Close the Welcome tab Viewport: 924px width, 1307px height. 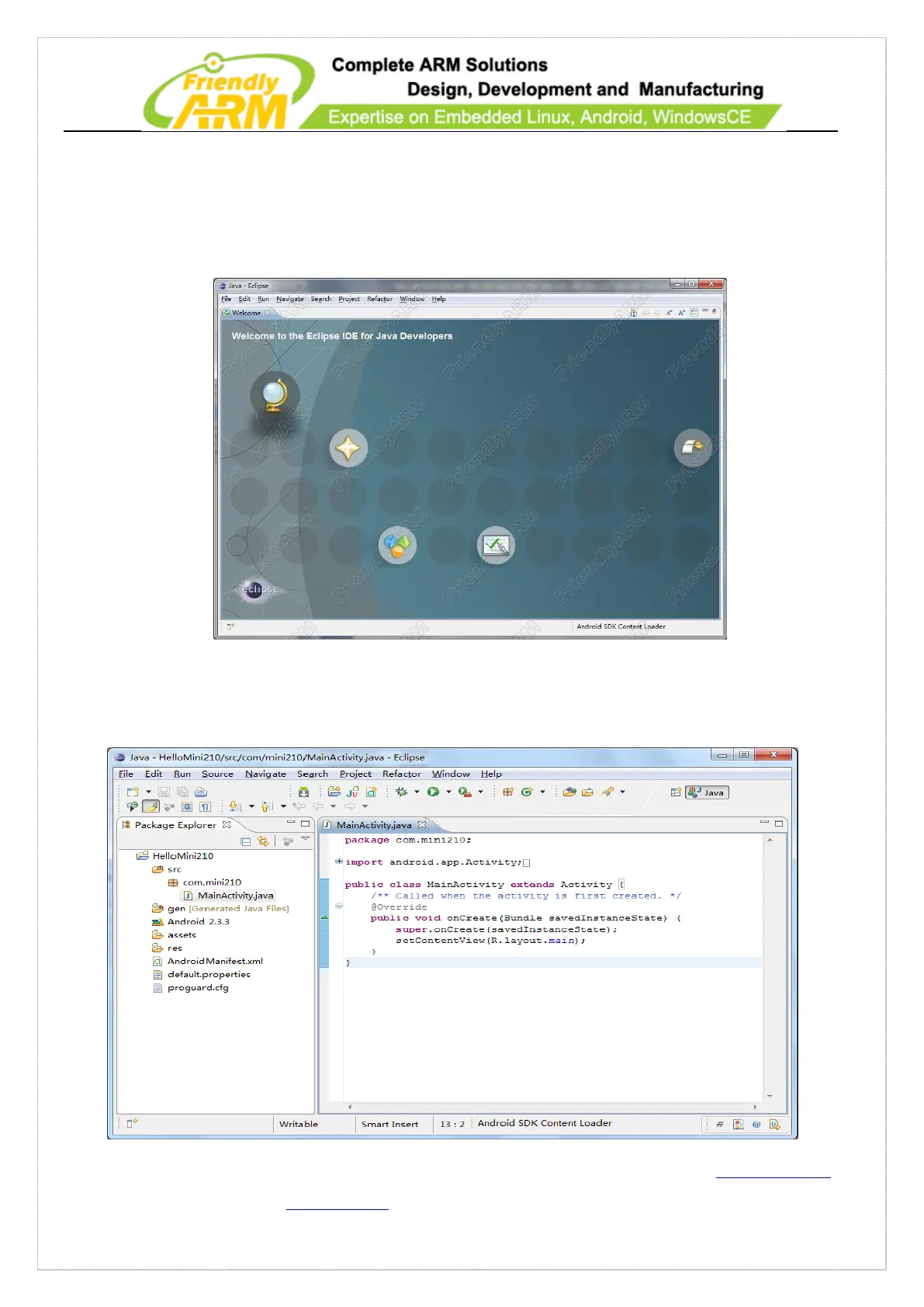(268, 313)
